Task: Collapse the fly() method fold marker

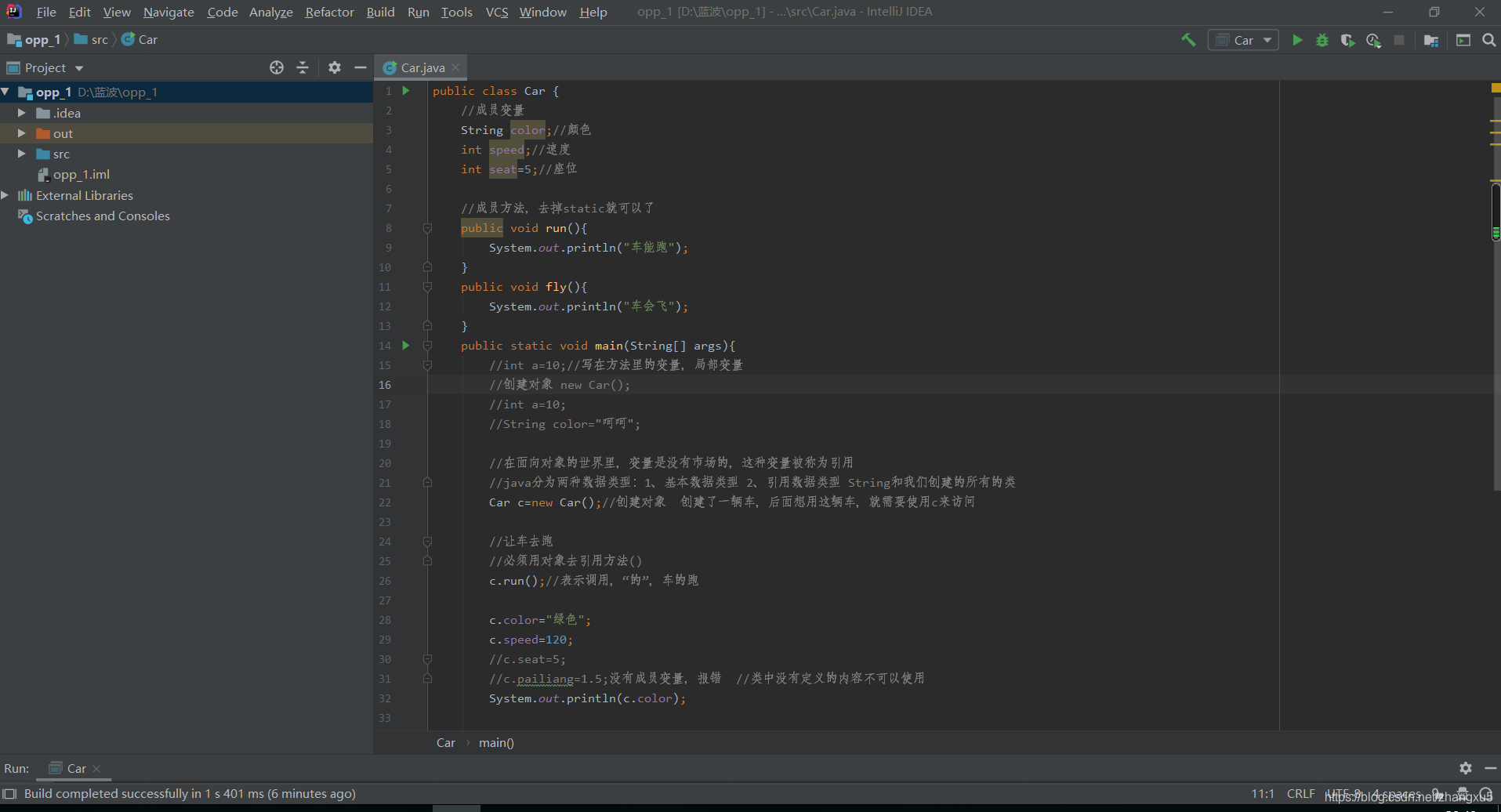Action: pos(427,287)
